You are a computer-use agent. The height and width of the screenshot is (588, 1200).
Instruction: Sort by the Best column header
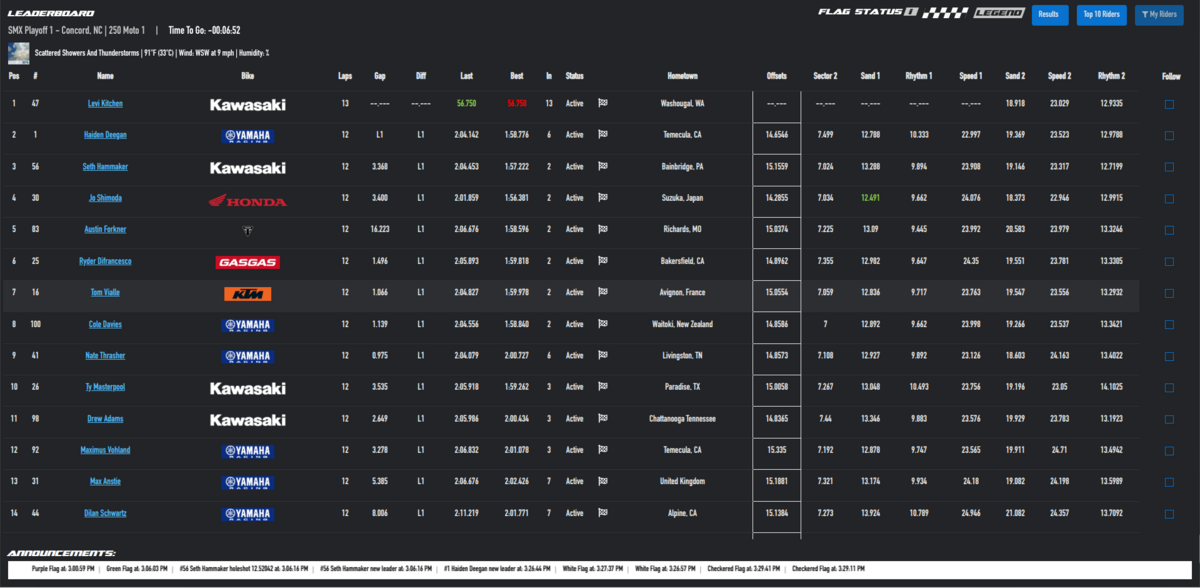(516, 76)
